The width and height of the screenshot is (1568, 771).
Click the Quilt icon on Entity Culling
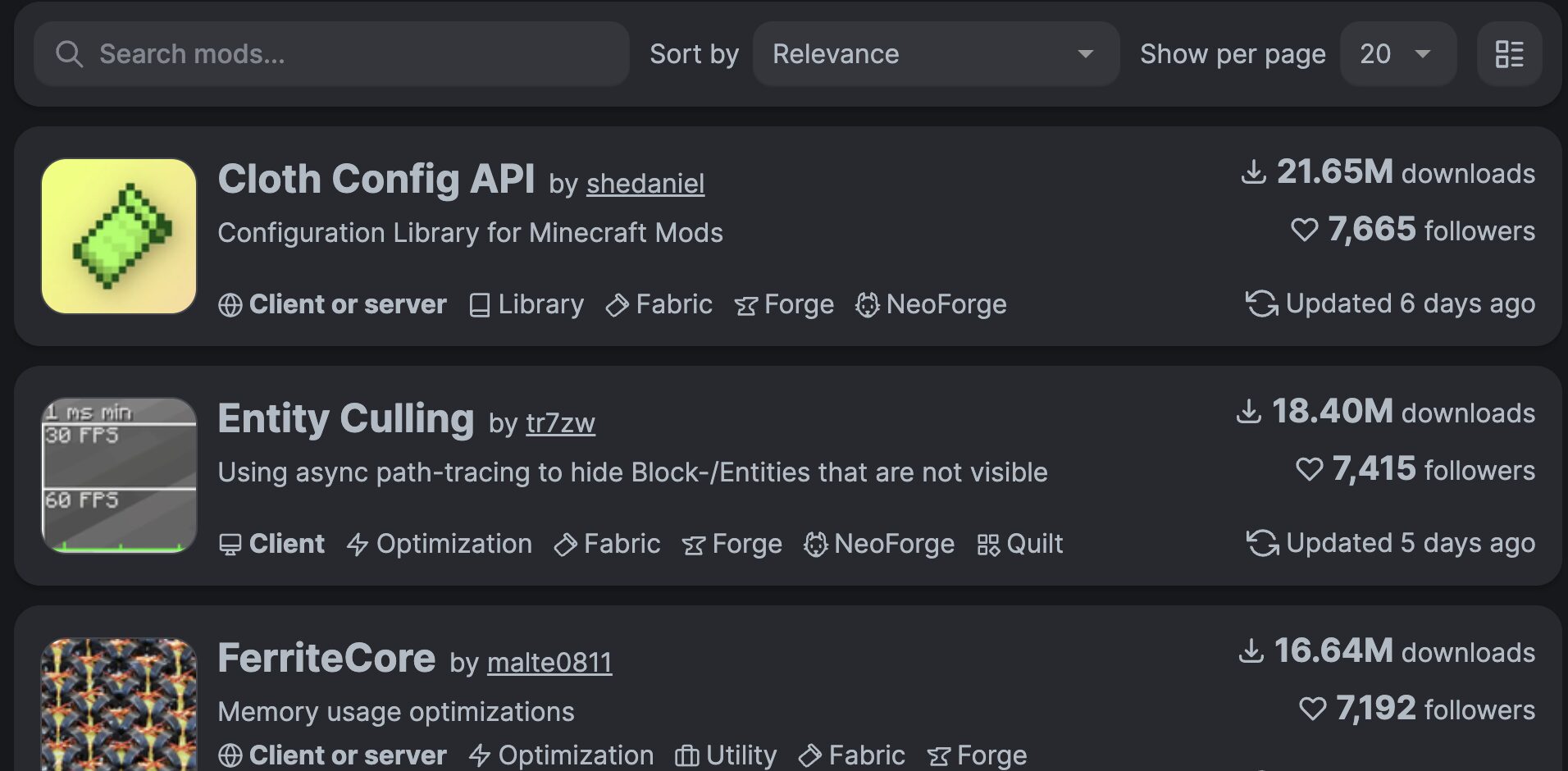988,545
